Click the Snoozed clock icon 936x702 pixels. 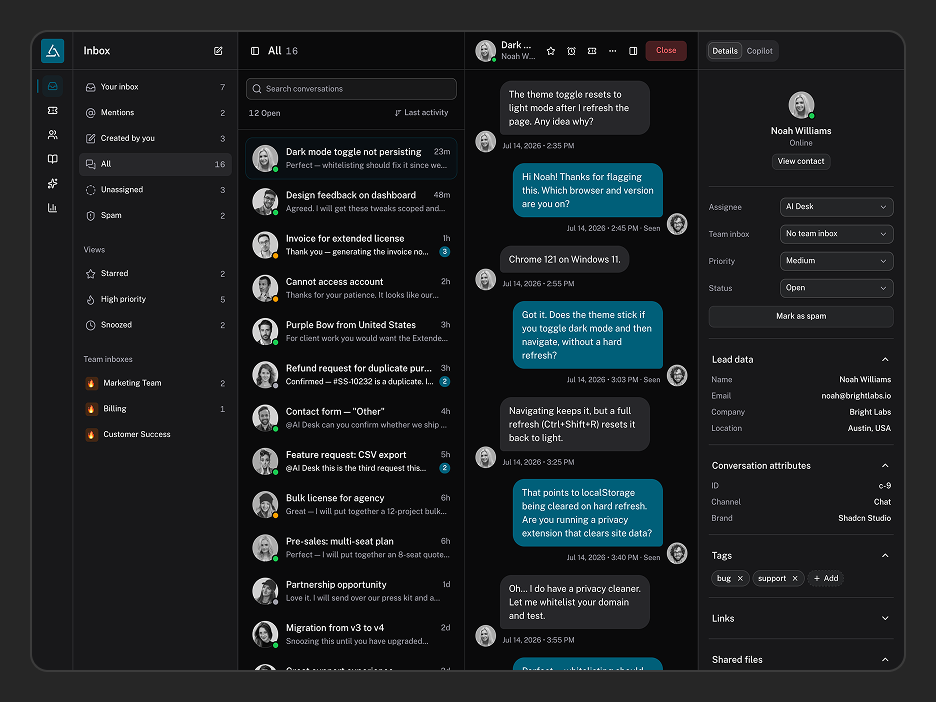(91, 325)
